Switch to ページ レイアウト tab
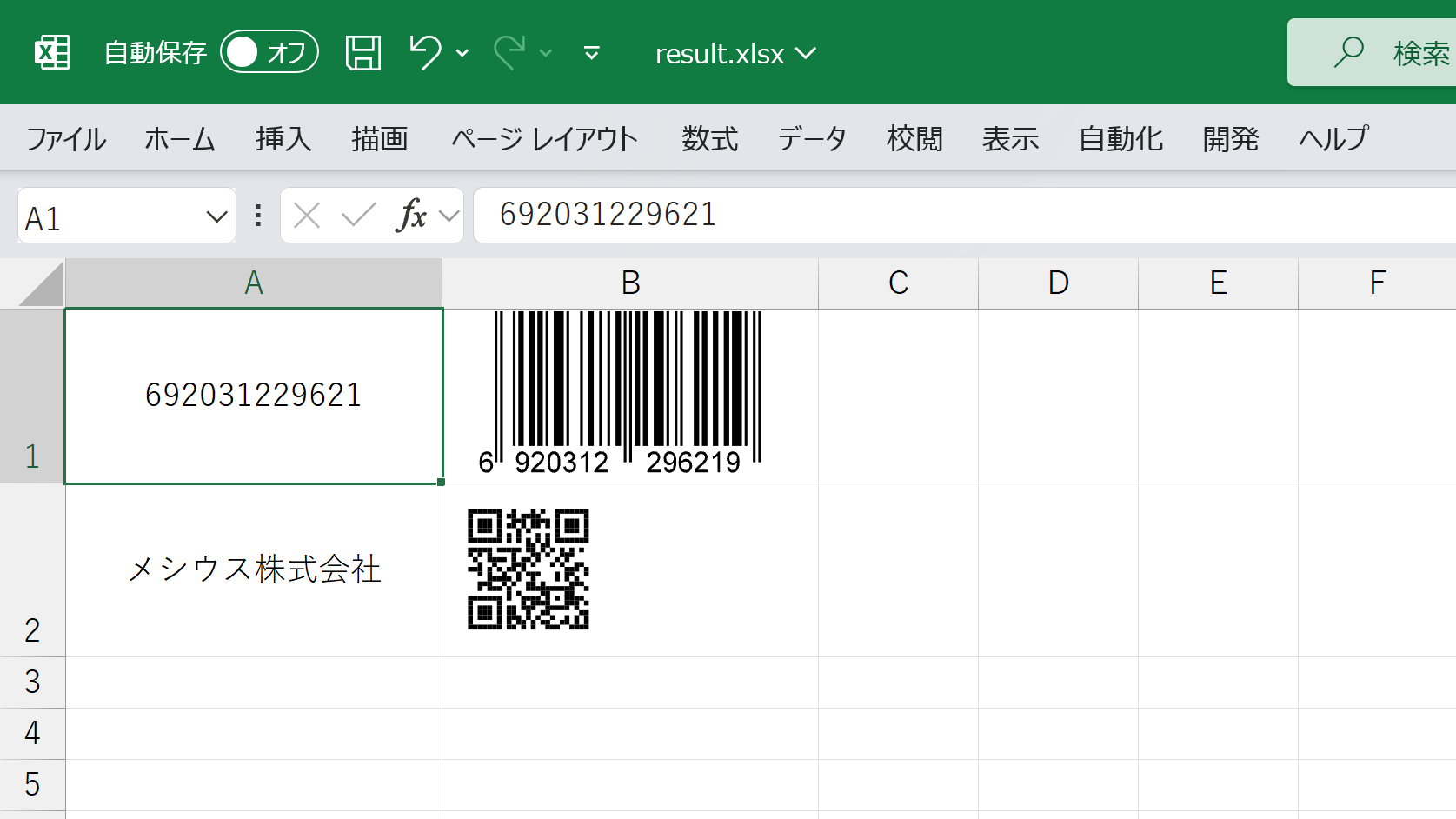Image resolution: width=1456 pixels, height=819 pixels. click(x=545, y=138)
